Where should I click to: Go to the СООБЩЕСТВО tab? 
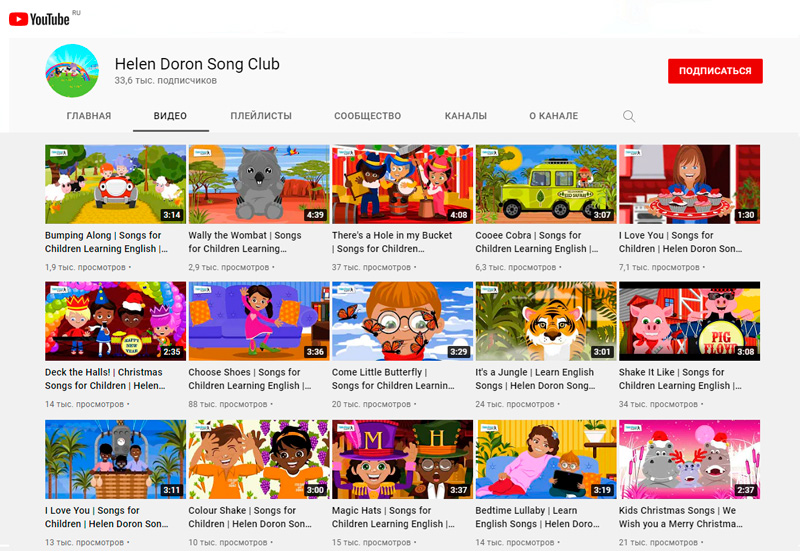coord(367,116)
